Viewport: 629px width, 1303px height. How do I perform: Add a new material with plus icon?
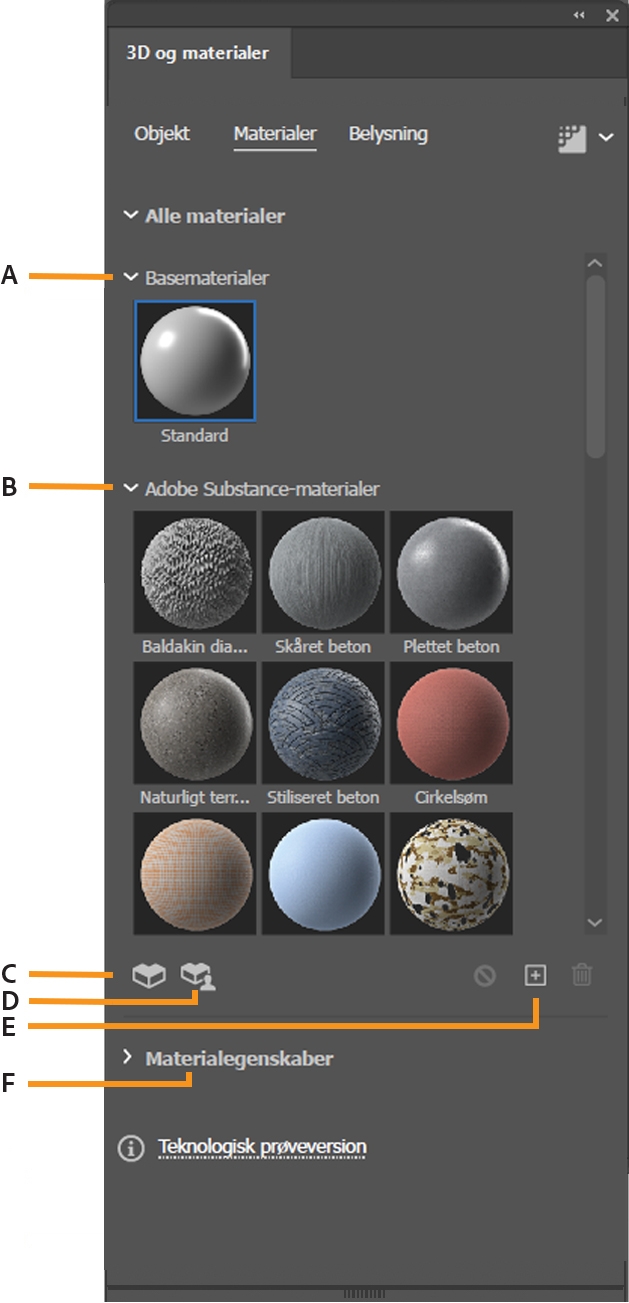tap(536, 975)
